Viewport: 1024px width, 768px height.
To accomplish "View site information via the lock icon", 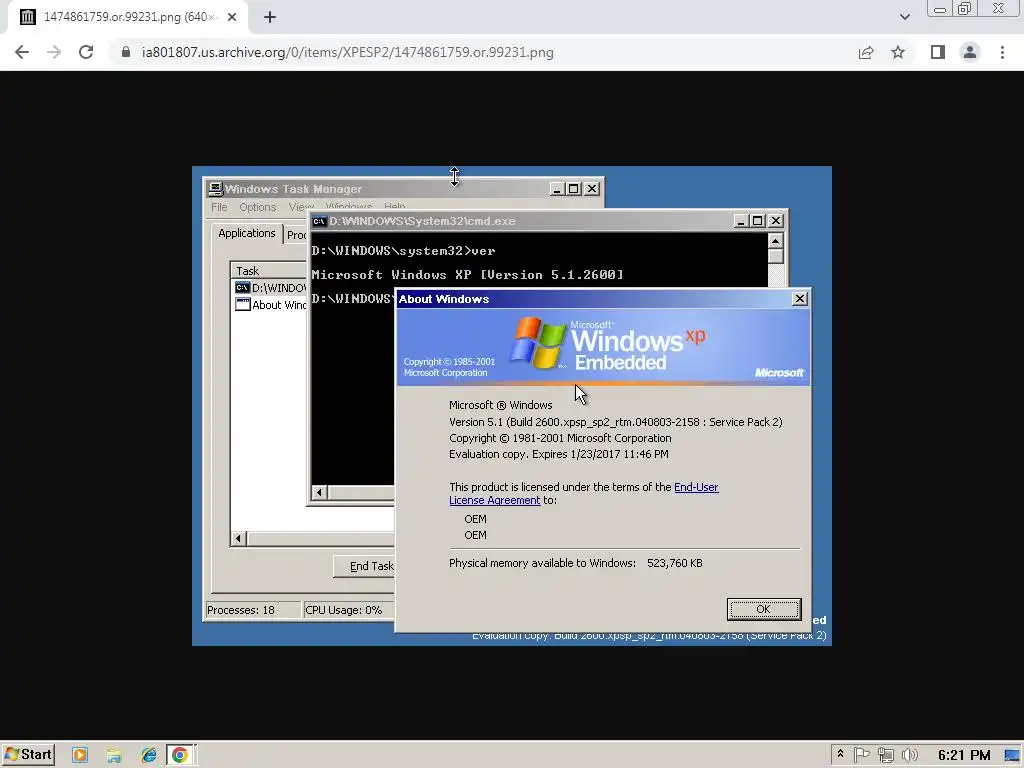I will 126,52.
